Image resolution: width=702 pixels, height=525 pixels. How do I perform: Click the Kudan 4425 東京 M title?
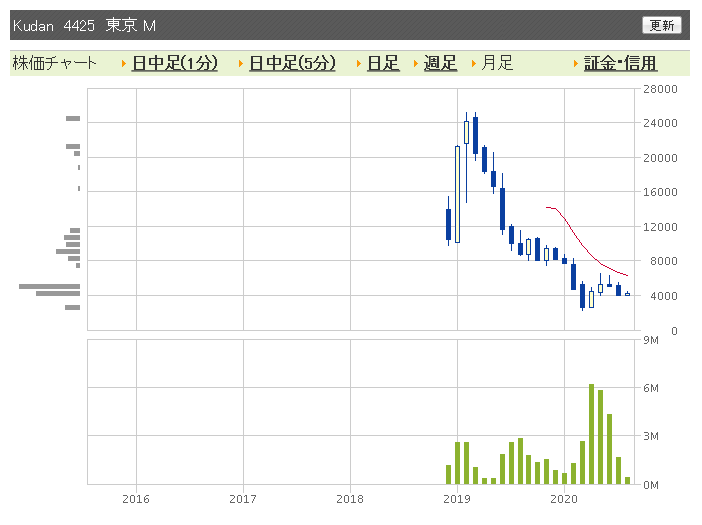pyautogui.click(x=84, y=26)
